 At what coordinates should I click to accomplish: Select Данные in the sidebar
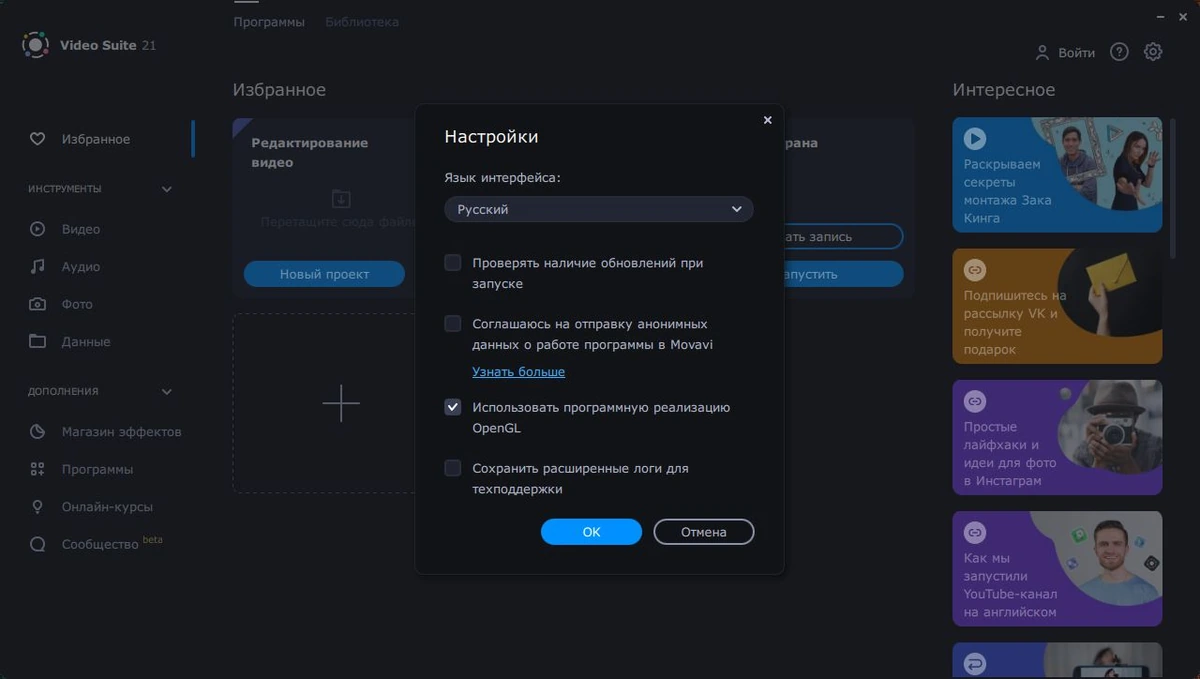[x=86, y=342]
